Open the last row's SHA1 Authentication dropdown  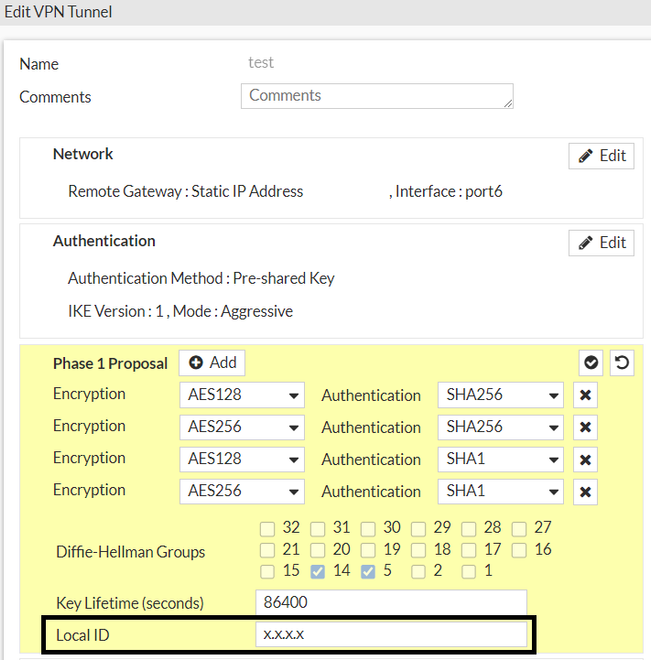click(501, 491)
